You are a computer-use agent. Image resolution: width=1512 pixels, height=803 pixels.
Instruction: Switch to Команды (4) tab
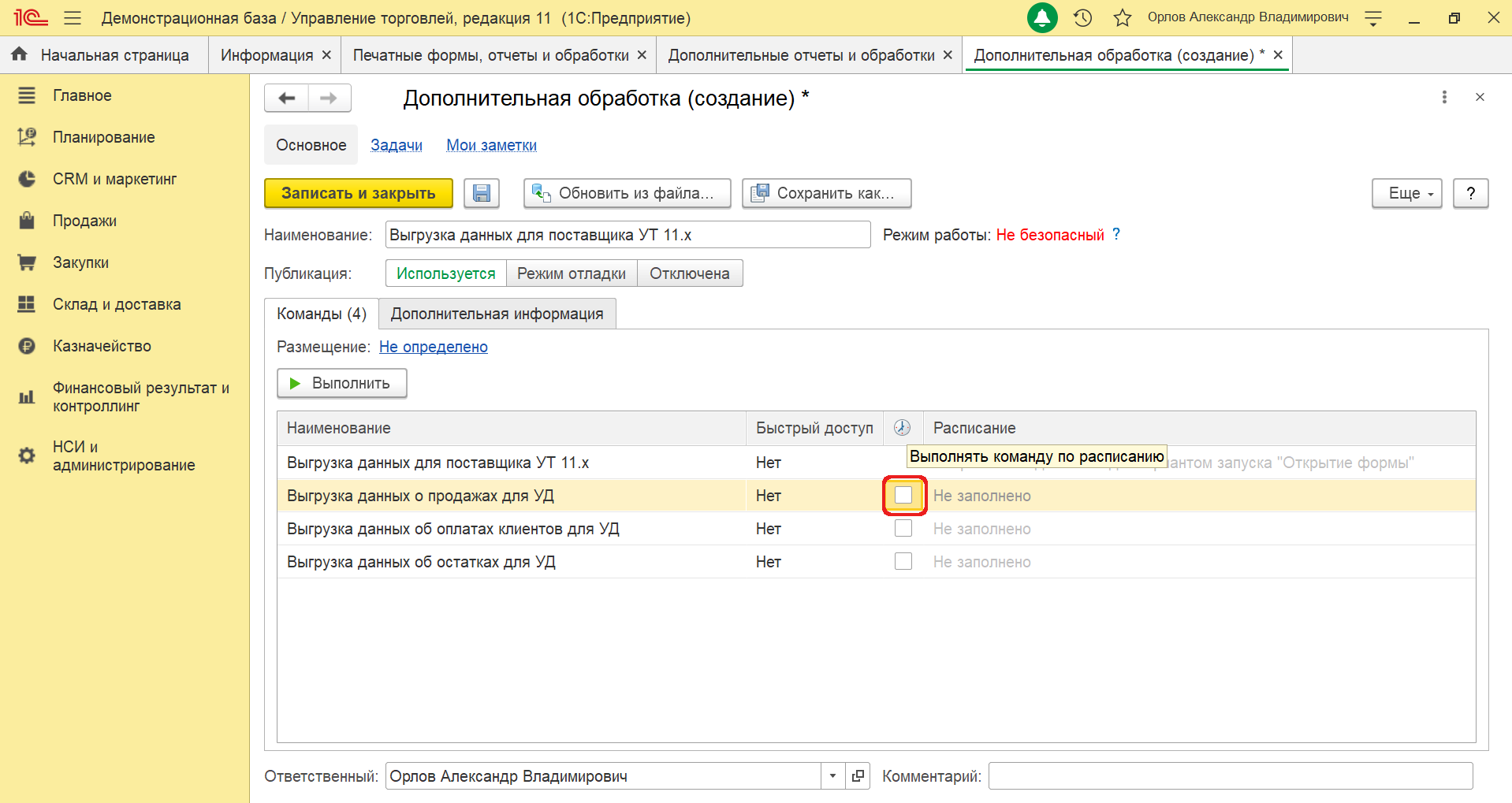322,314
